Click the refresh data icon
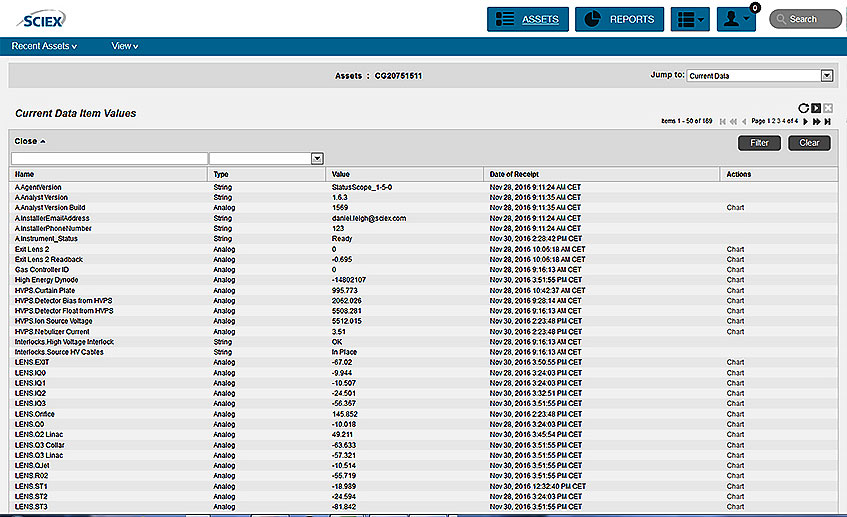847x517 pixels. click(x=803, y=108)
